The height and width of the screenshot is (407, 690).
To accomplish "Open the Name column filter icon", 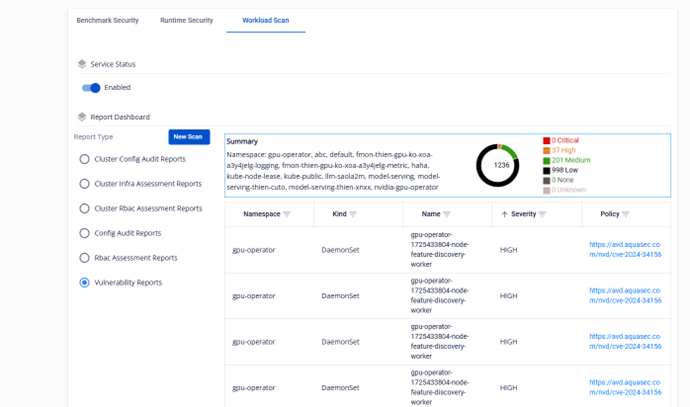I will point(447,214).
